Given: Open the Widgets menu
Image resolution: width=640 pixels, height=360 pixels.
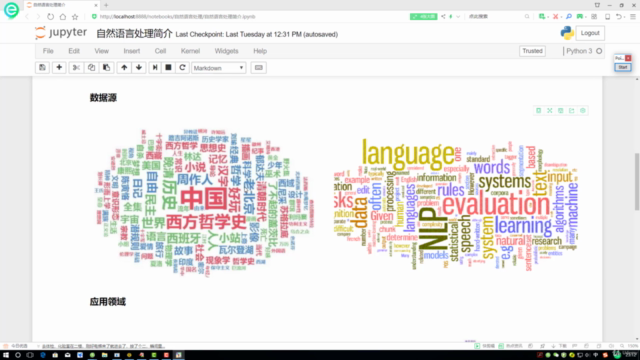Looking at the screenshot, I should (227, 51).
